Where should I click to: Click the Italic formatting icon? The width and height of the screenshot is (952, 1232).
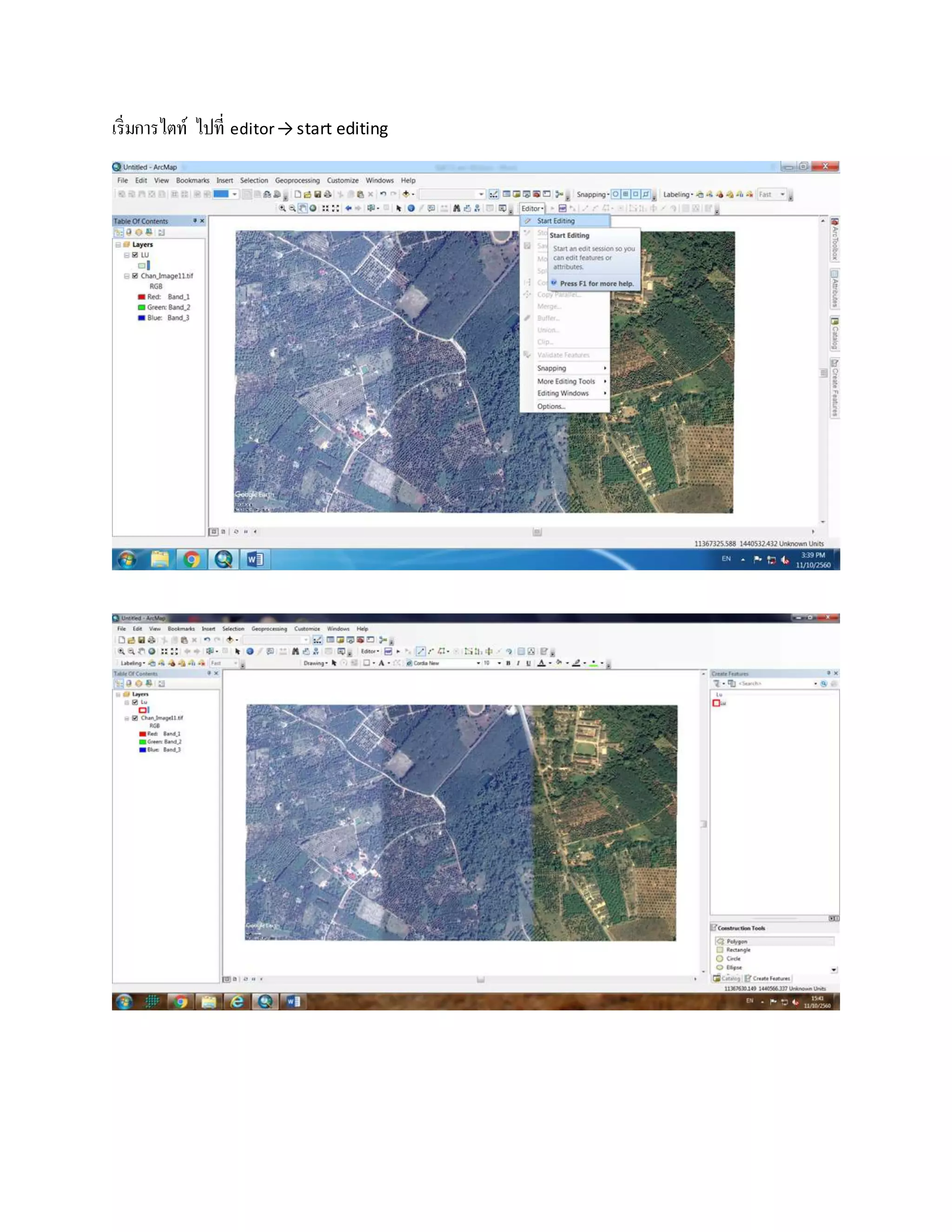518,663
